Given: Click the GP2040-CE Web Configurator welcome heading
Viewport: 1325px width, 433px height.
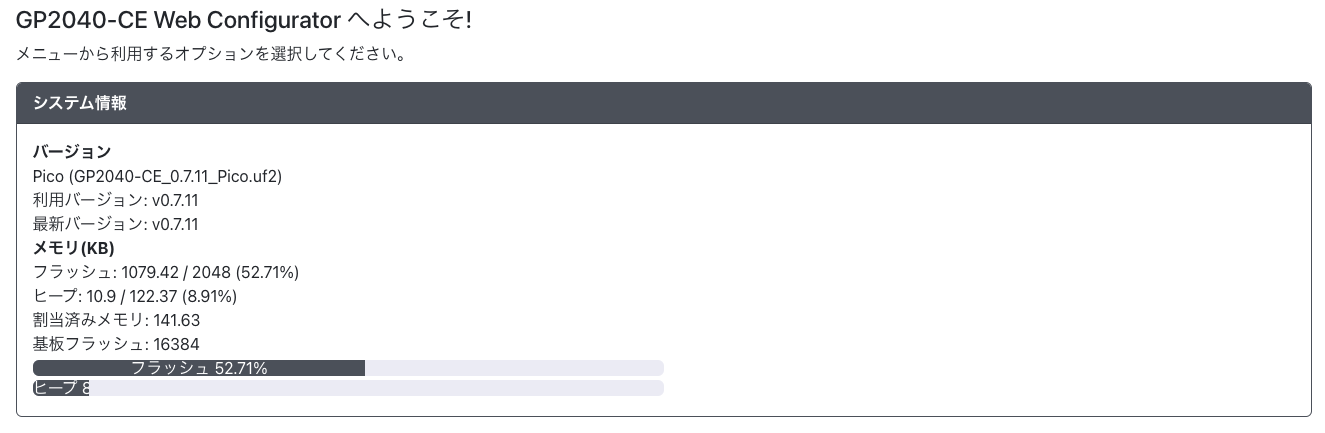Looking at the screenshot, I should 243,20.
